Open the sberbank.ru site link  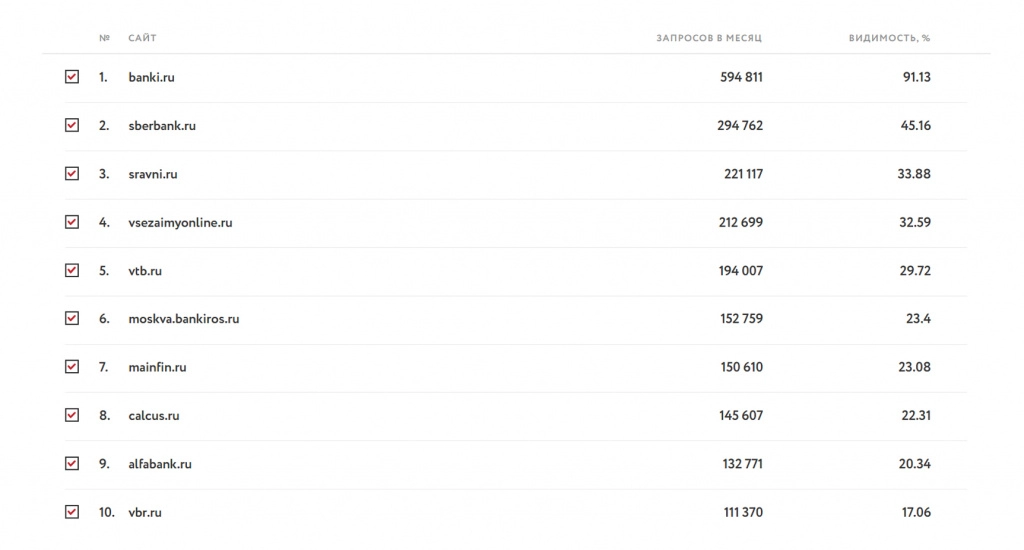[x=162, y=125]
